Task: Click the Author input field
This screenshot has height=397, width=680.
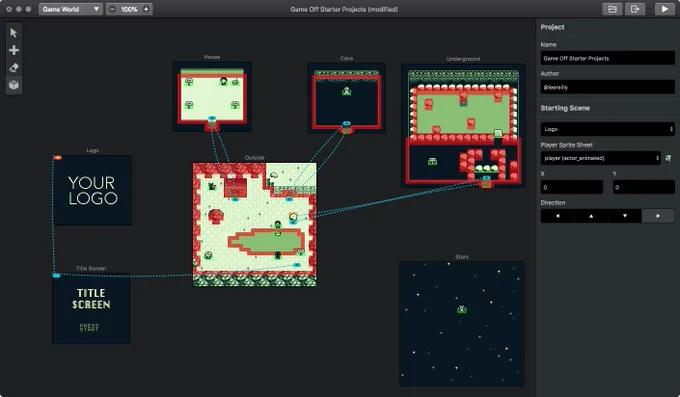Action: 608,87
